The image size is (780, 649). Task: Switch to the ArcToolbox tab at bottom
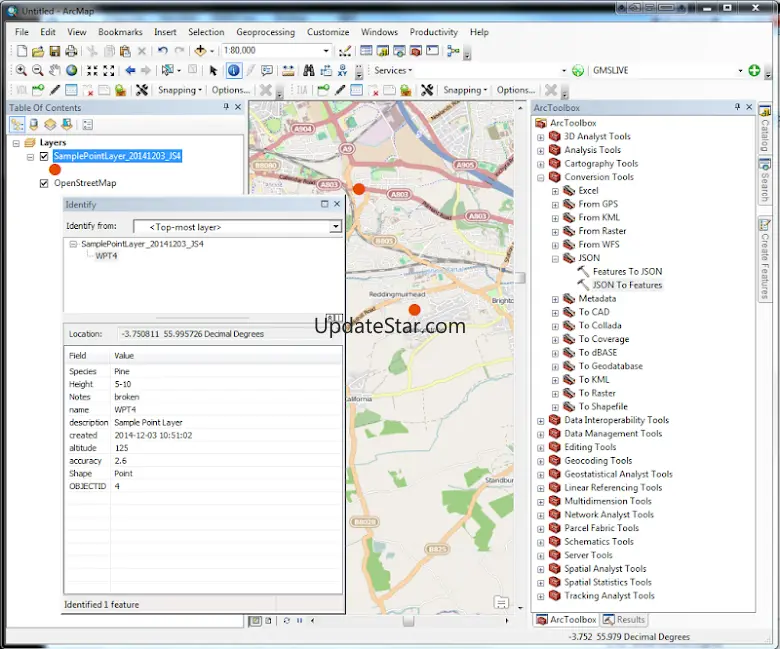[x=567, y=620]
